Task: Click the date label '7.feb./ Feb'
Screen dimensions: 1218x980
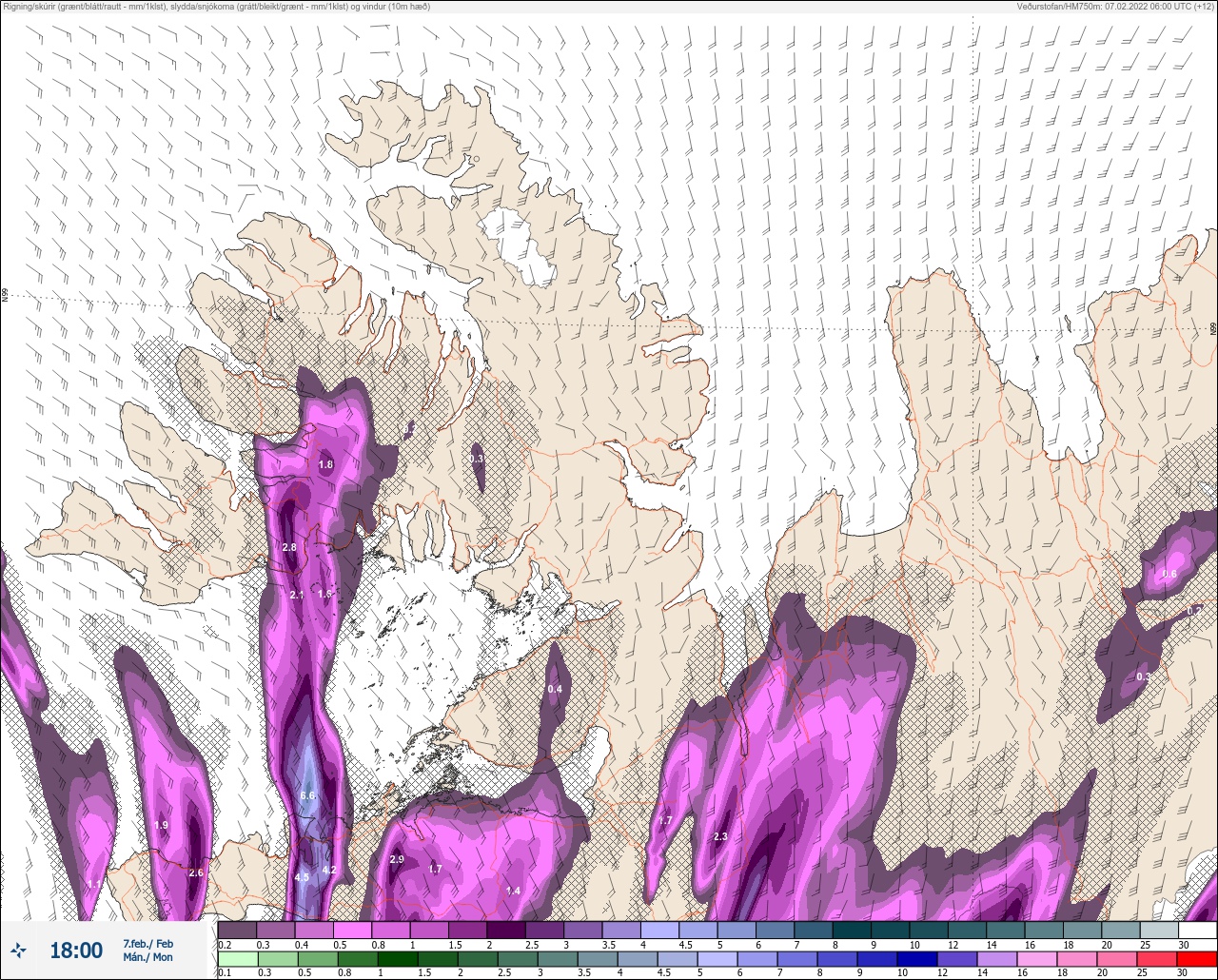Action: [147, 943]
